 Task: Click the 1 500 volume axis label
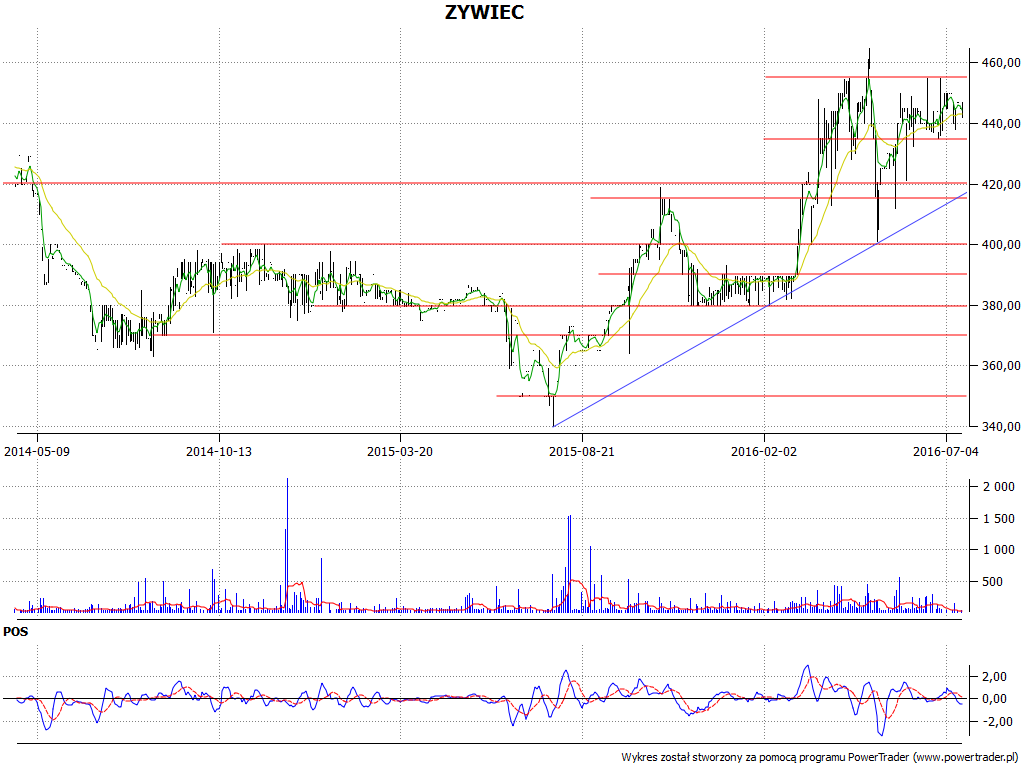(999, 519)
